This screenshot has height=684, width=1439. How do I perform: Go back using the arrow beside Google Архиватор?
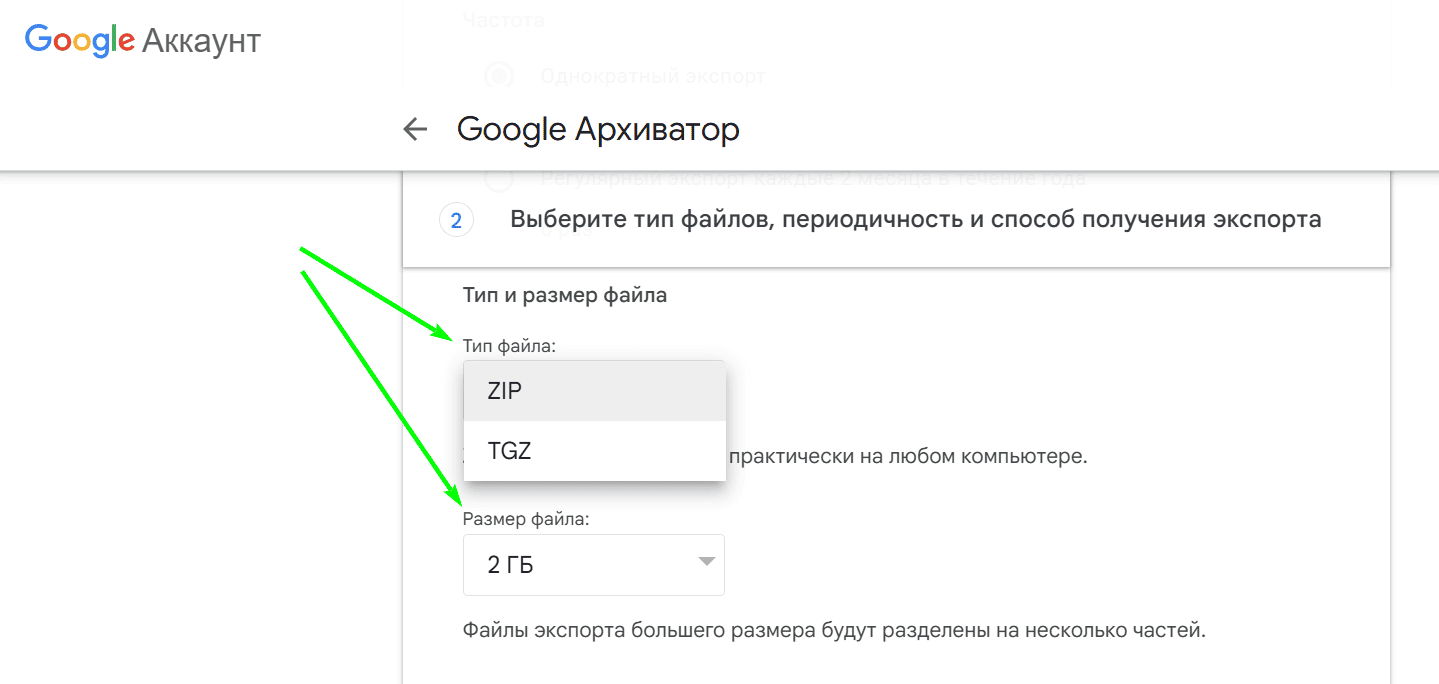point(415,129)
